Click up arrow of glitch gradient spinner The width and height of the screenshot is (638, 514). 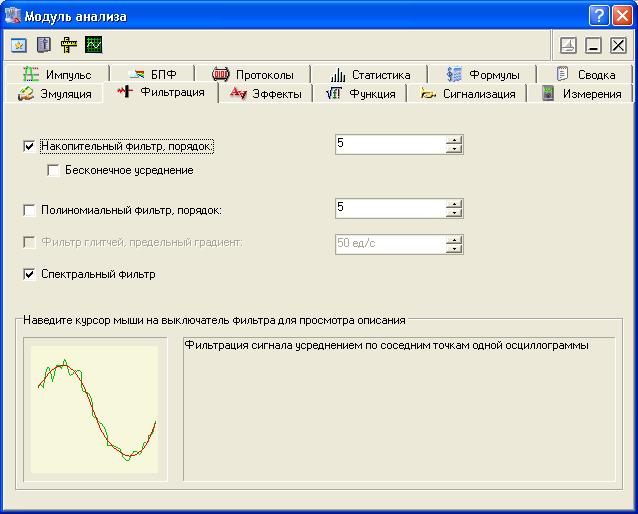pyautogui.click(x=454, y=240)
